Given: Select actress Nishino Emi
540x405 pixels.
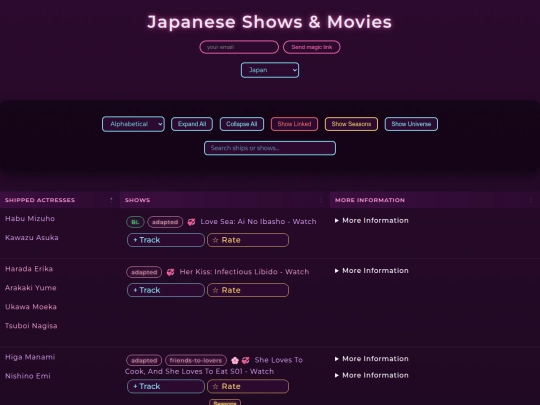Looking at the screenshot, I should point(28,376).
